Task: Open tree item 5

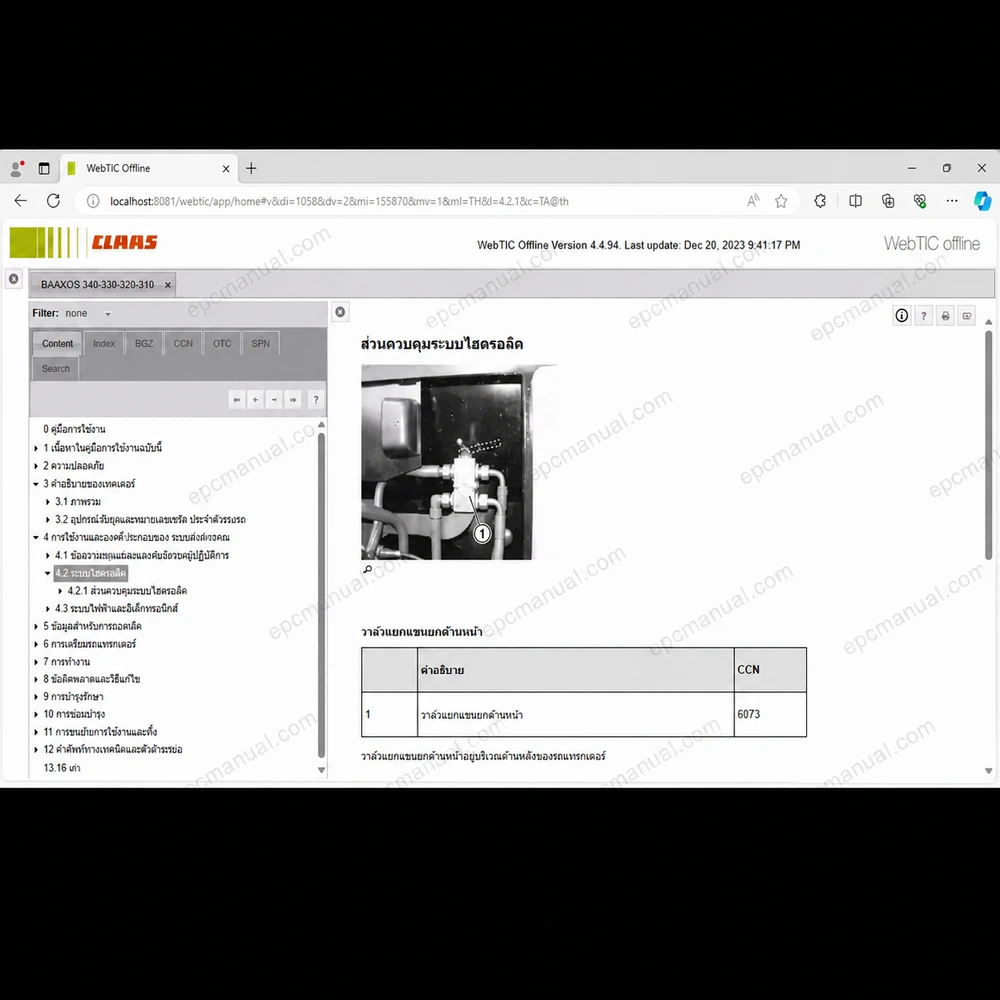Action: (92, 626)
